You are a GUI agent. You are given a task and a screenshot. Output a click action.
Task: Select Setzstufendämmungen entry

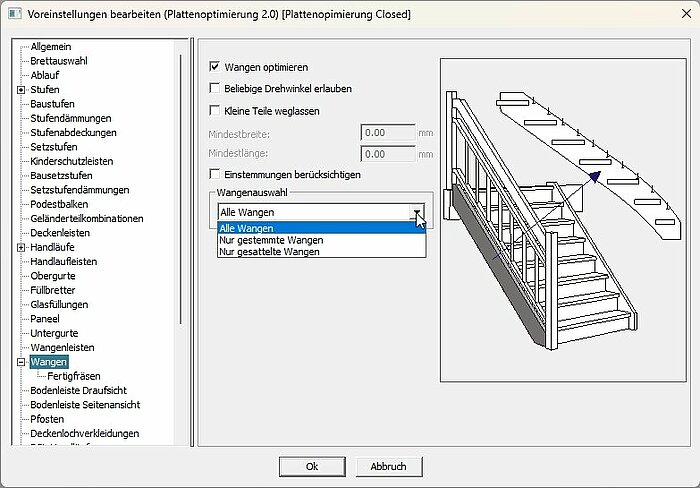tap(79, 190)
